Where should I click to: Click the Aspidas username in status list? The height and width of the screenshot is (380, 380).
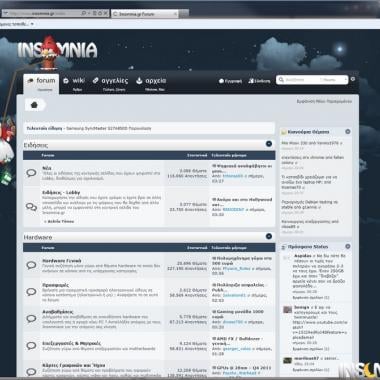pos(303,256)
